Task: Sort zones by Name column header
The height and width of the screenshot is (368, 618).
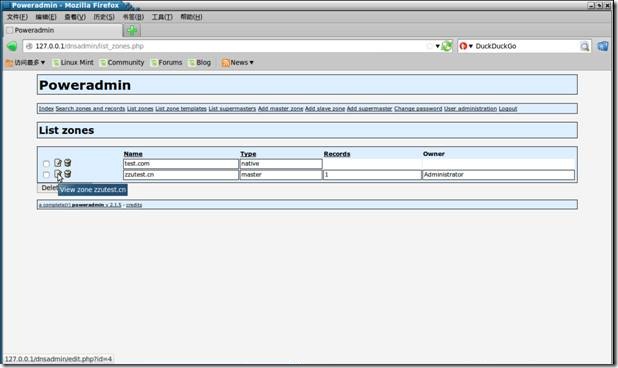Action: tap(133, 154)
